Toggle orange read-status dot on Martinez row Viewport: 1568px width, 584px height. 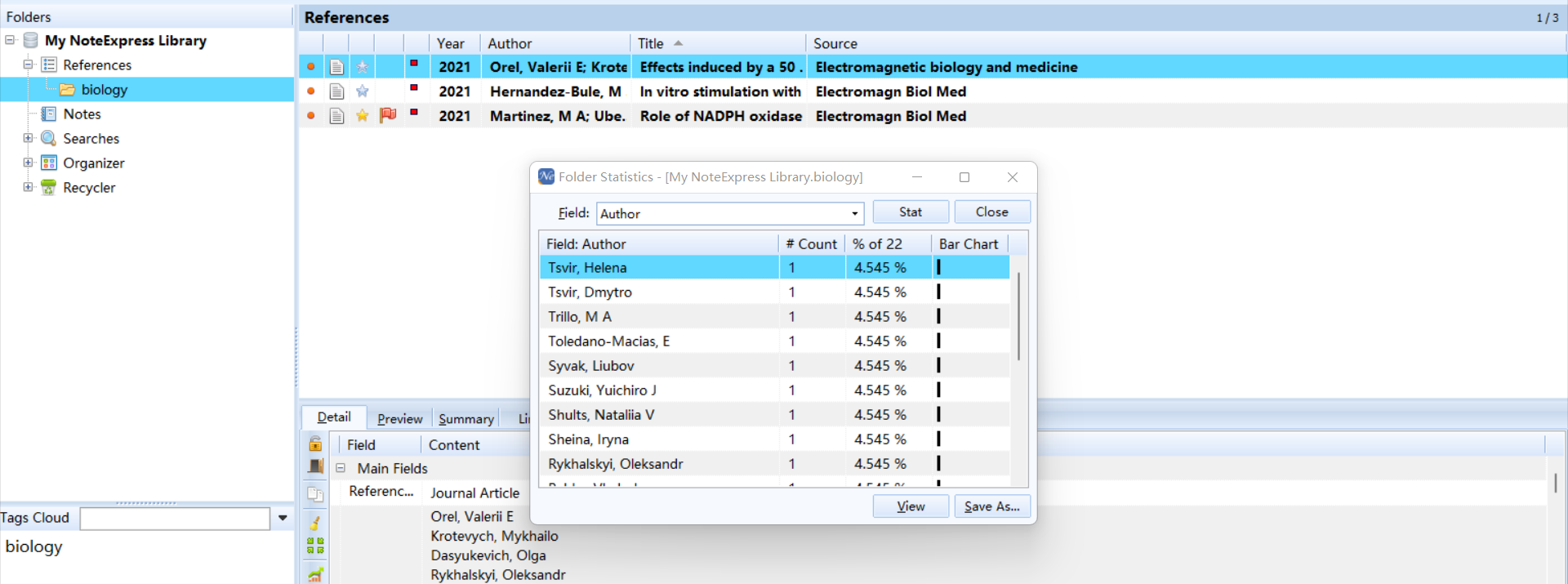click(x=311, y=116)
